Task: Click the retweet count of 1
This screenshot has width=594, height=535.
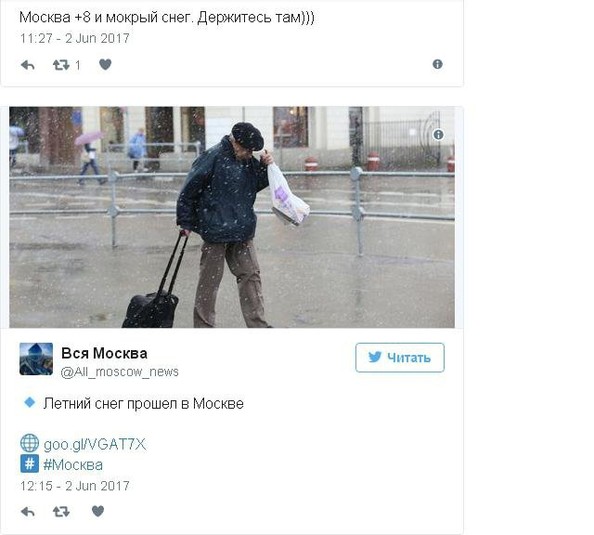Action: 78,66
